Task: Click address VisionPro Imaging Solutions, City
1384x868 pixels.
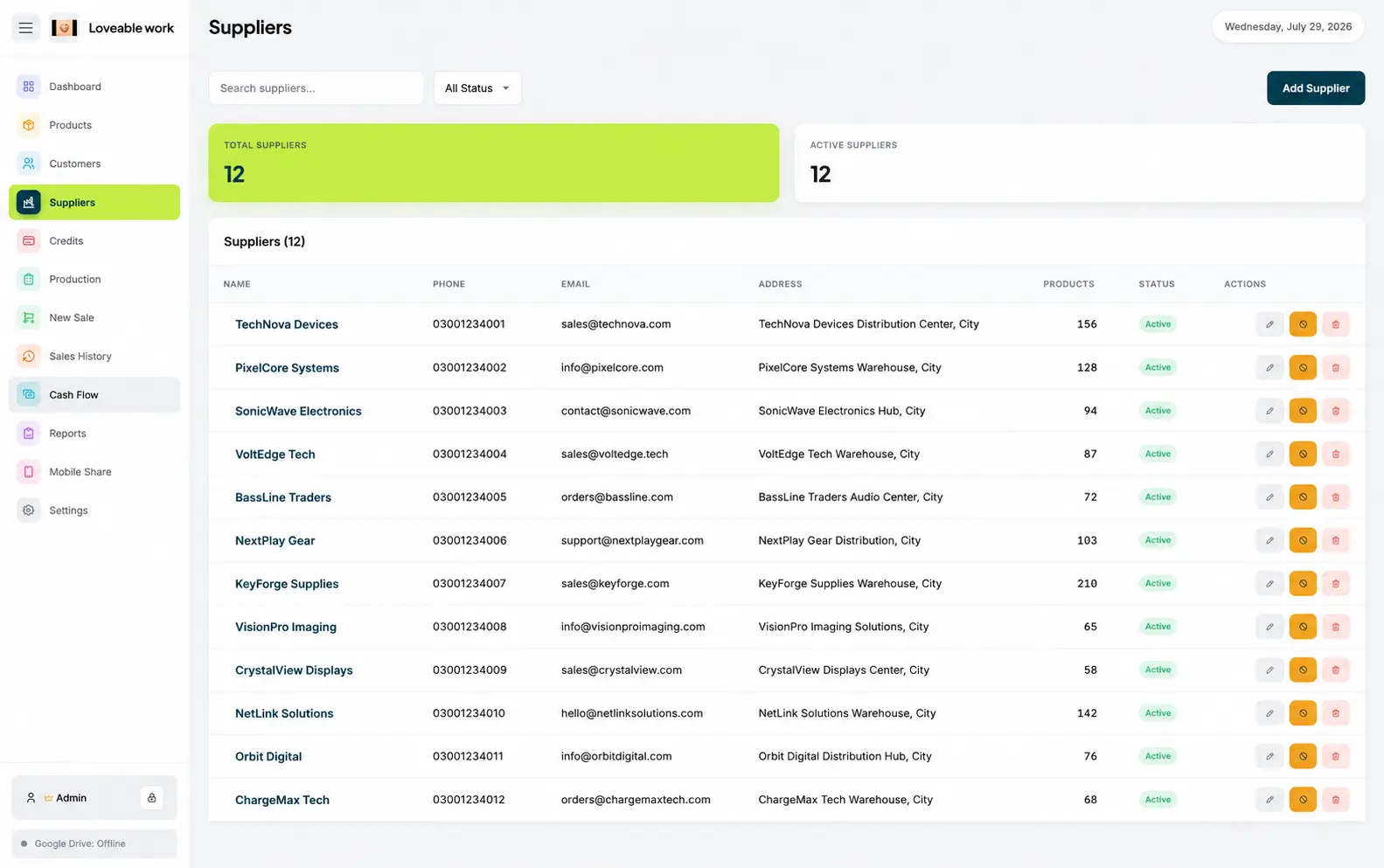Action: coord(844,627)
